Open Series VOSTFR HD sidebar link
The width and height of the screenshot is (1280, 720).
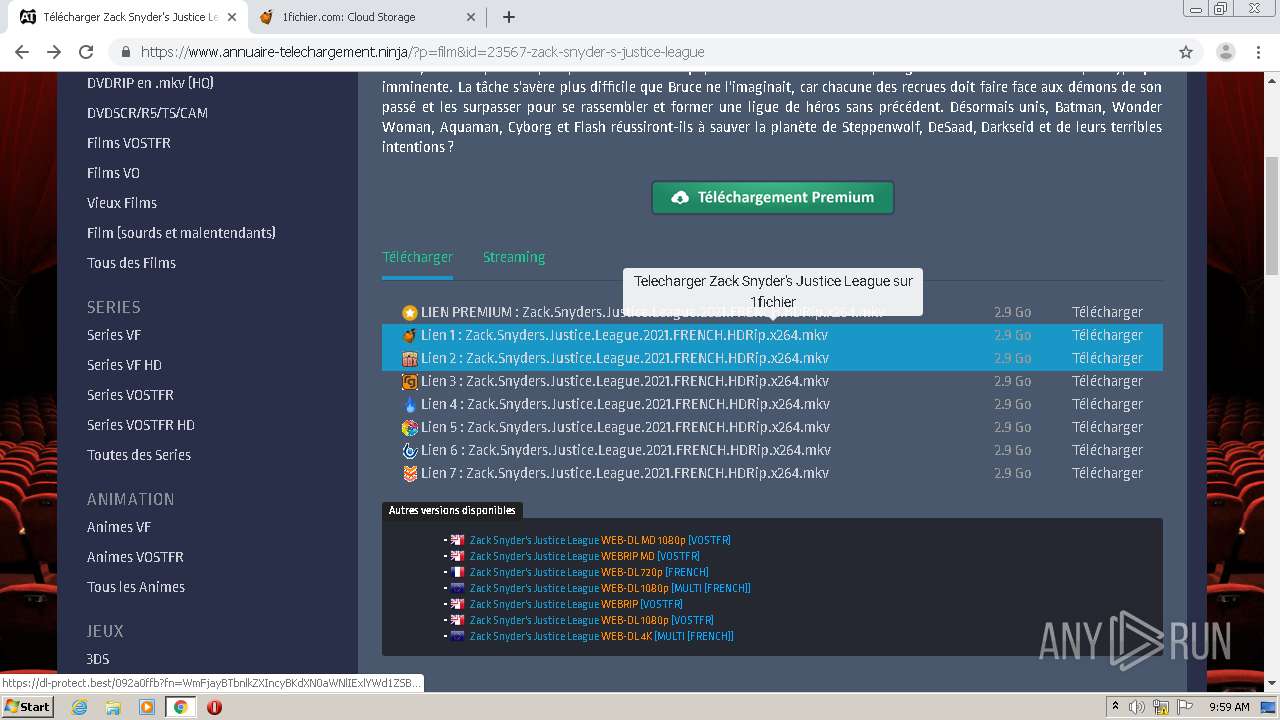(141, 425)
